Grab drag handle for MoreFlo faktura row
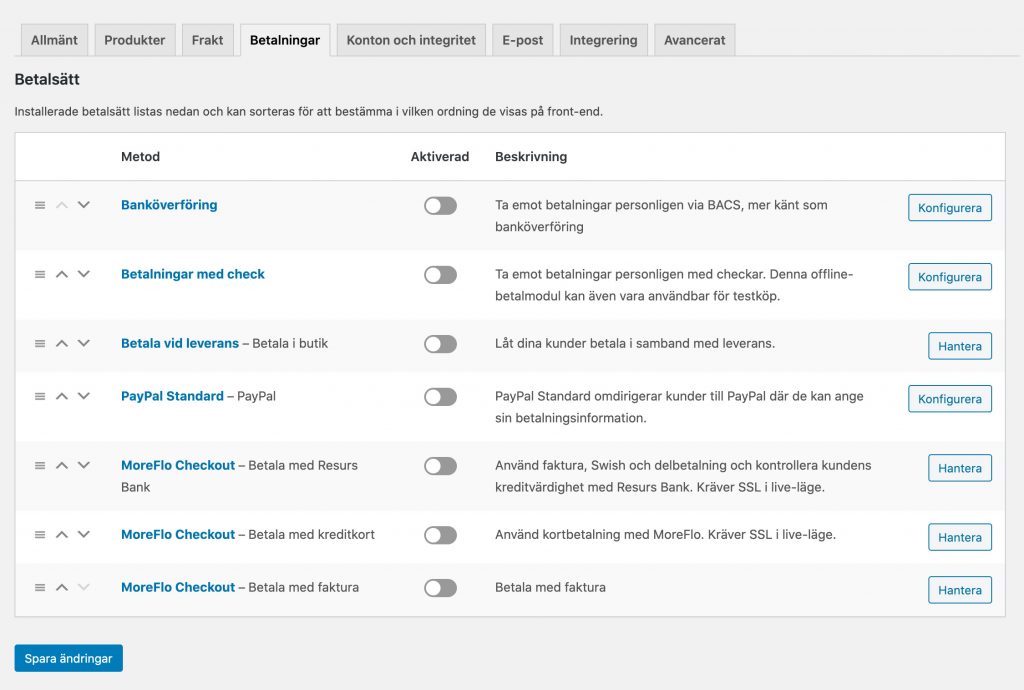This screenshot has width=1024, height=690. tap(40, 588)
